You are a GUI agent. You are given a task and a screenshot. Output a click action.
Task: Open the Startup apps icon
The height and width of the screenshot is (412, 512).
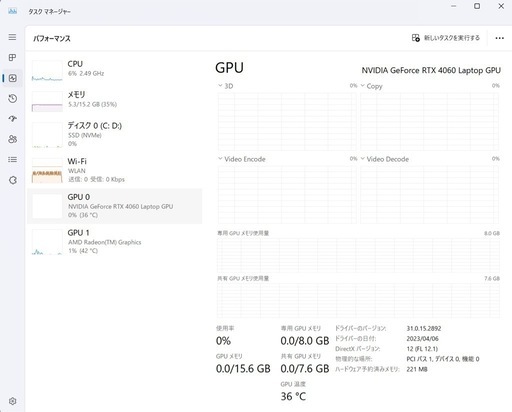(13, 119)
